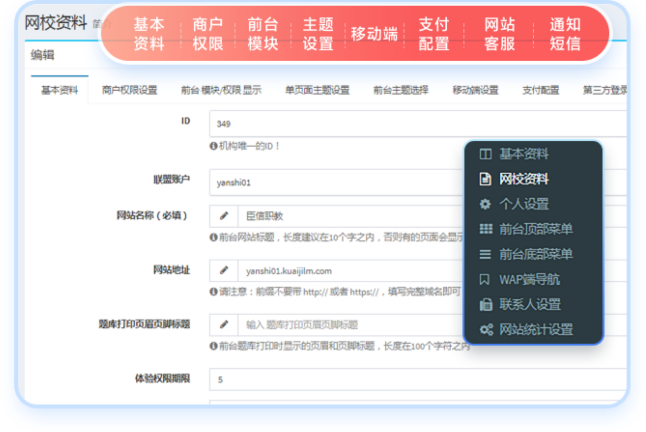646x432 pixels.
Task: Switch to 第三方登录 tab
Action: click(605, 90)
